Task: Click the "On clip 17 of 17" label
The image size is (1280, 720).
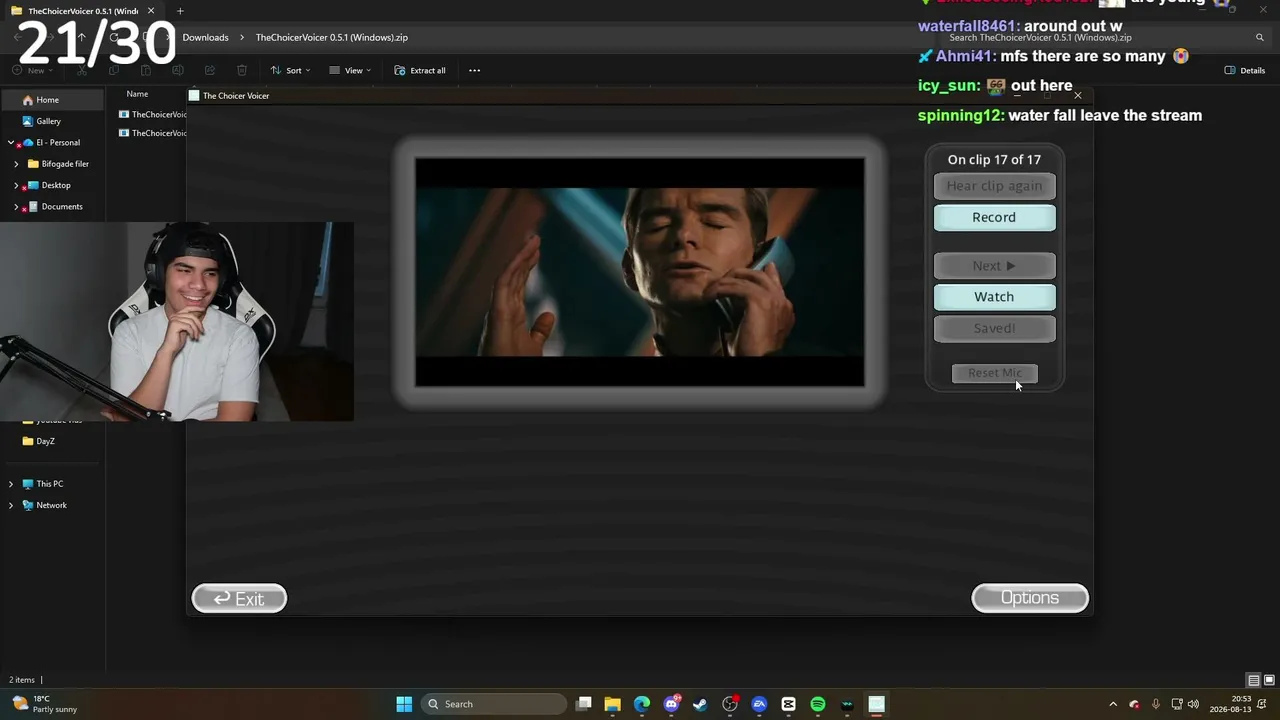Action: (x=994, y=159)
